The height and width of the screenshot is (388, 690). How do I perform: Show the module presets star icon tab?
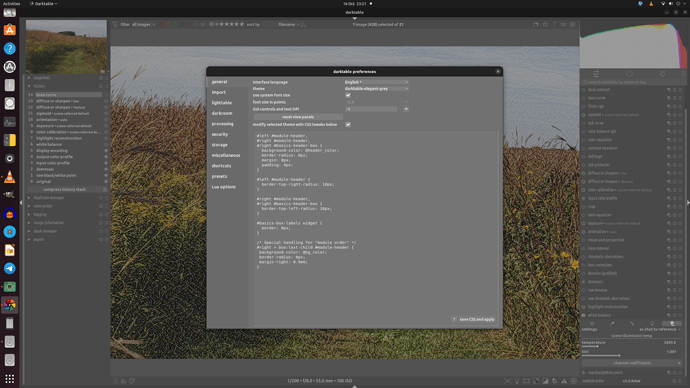click(662, 74)
